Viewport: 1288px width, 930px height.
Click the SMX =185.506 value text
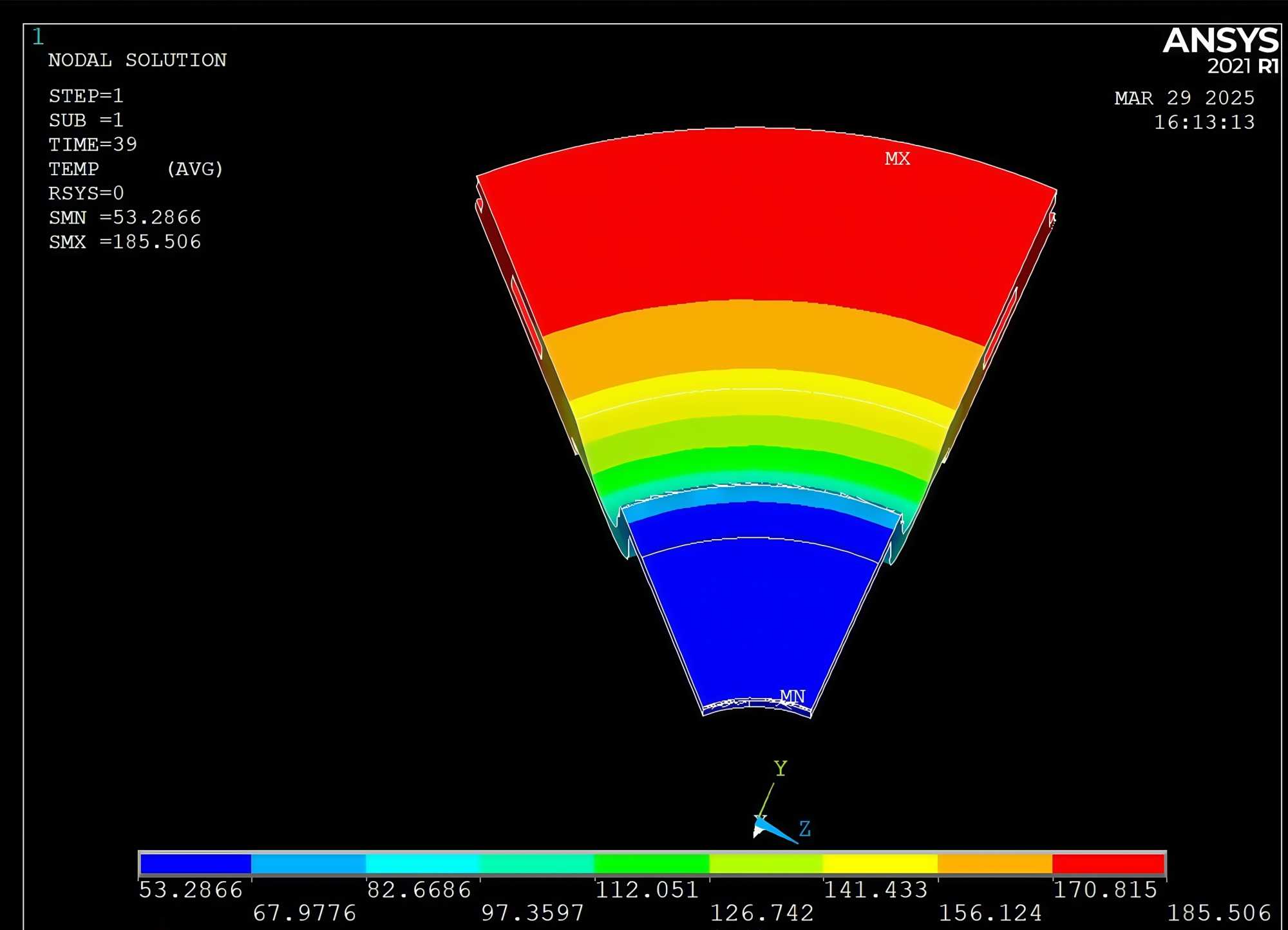(125, 242)
